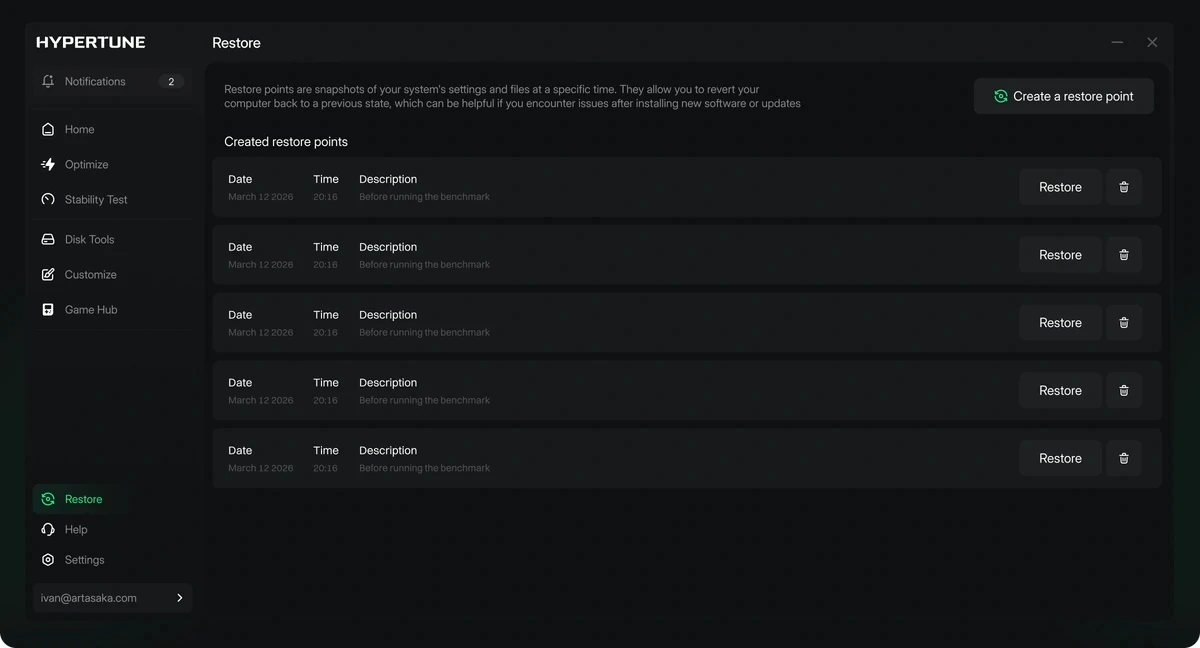This screenshot has height=648, width=1200.
Task: Open Home via its house icon
Action: coord(48,129)
